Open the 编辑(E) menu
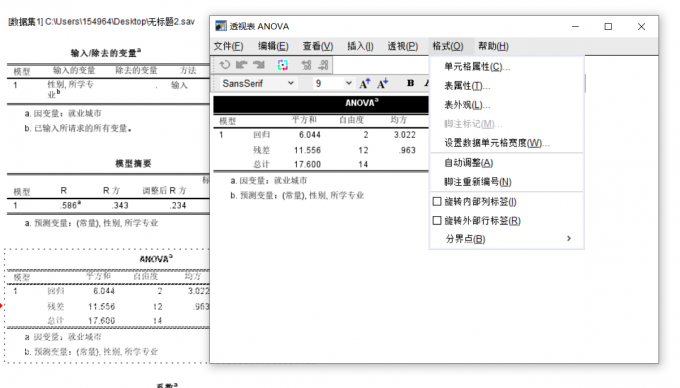The image size is (680, 388). click(273, 46)
